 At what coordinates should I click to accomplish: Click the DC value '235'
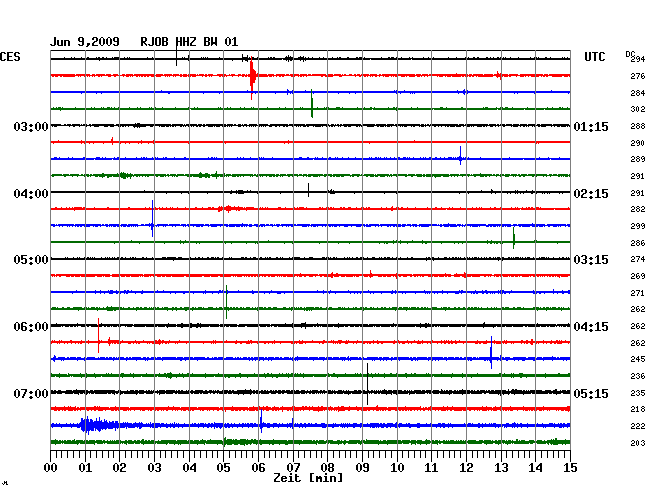tap(638, 393)
